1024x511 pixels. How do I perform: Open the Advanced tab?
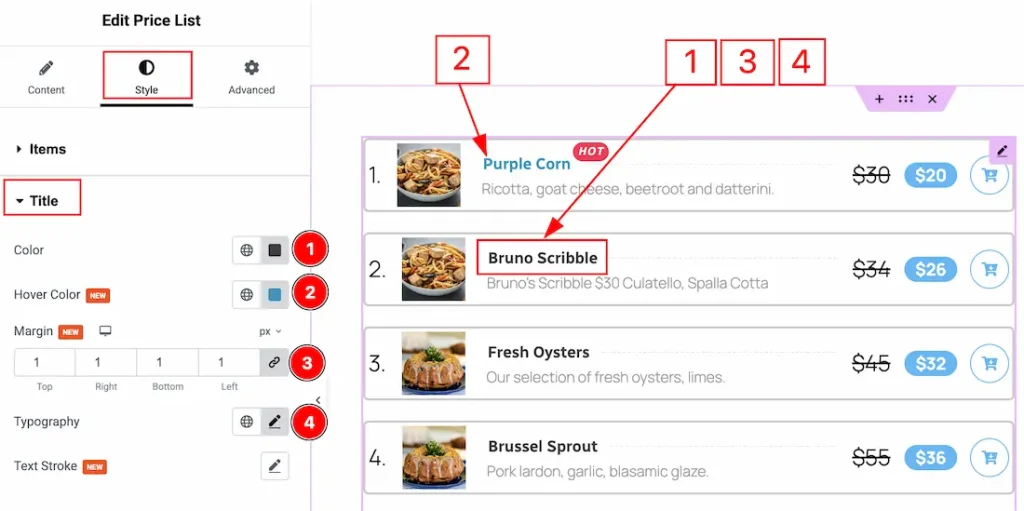tap(251, 77)
